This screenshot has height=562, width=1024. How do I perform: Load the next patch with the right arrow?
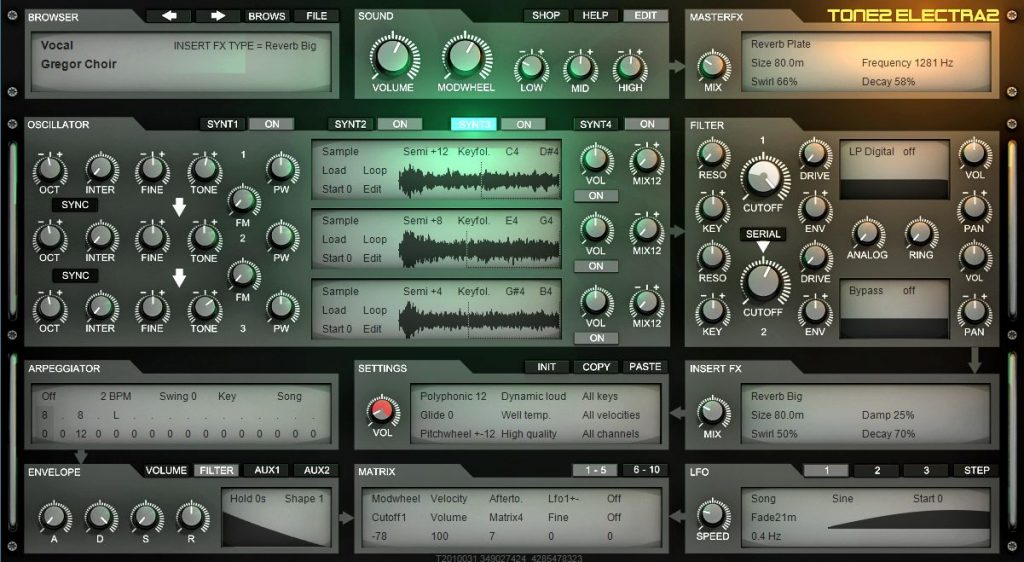click(x=218, y=16)
